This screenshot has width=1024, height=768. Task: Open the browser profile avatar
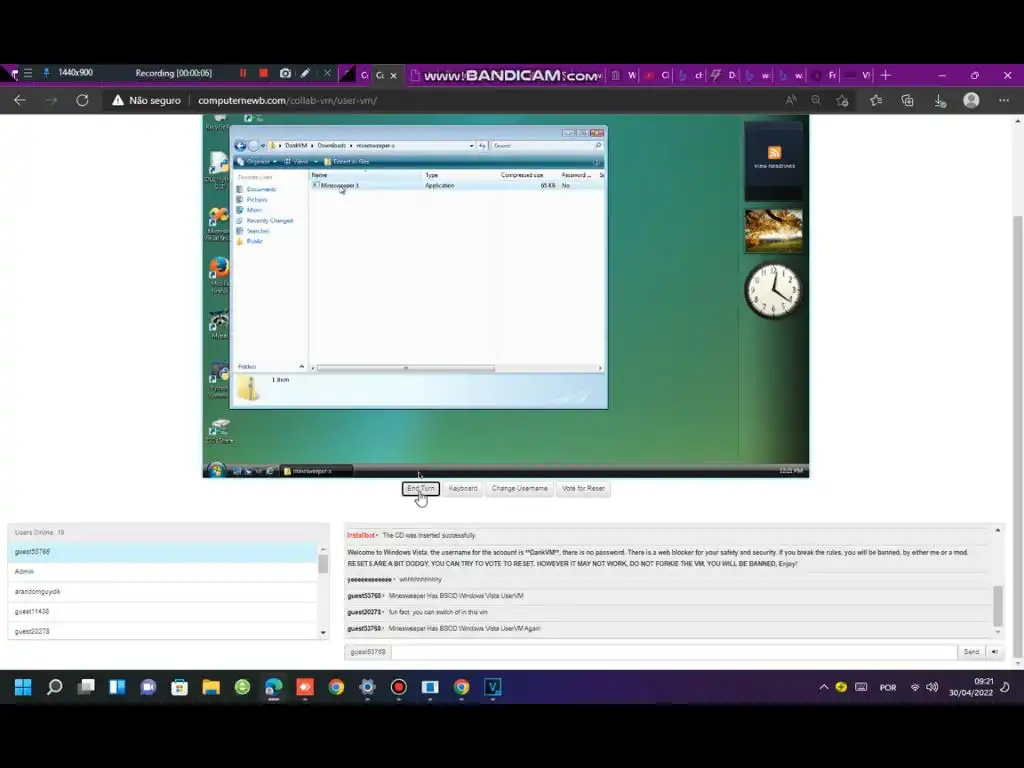[x=971, y=100]
